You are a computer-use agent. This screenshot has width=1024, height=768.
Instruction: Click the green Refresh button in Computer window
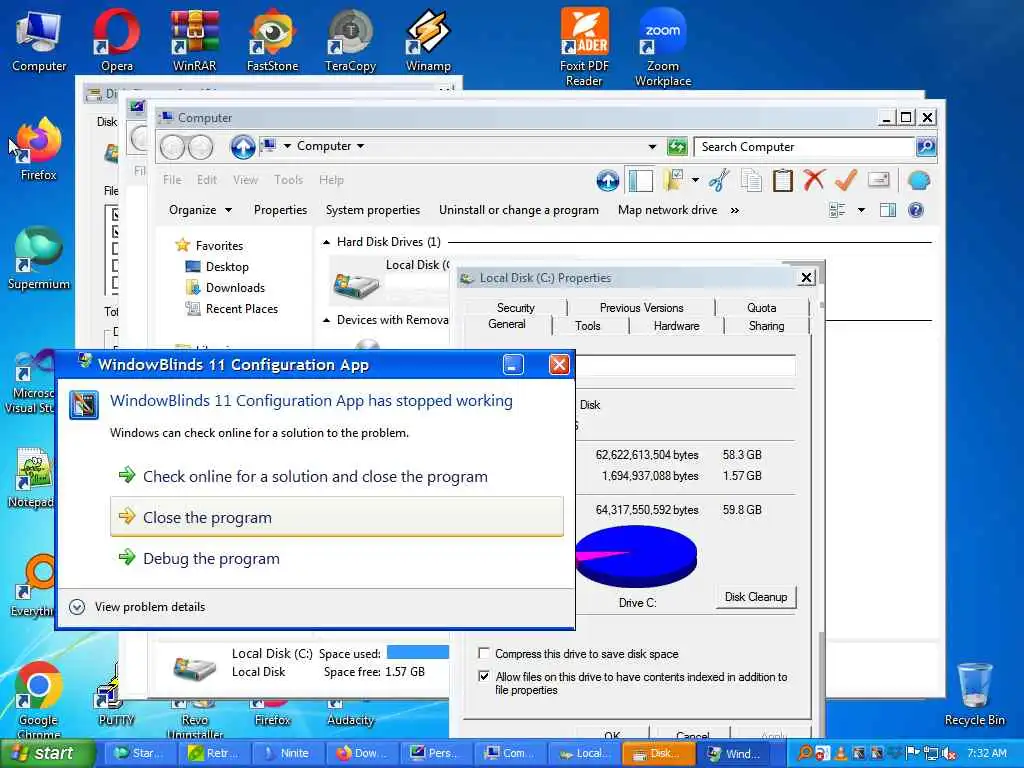677,147
